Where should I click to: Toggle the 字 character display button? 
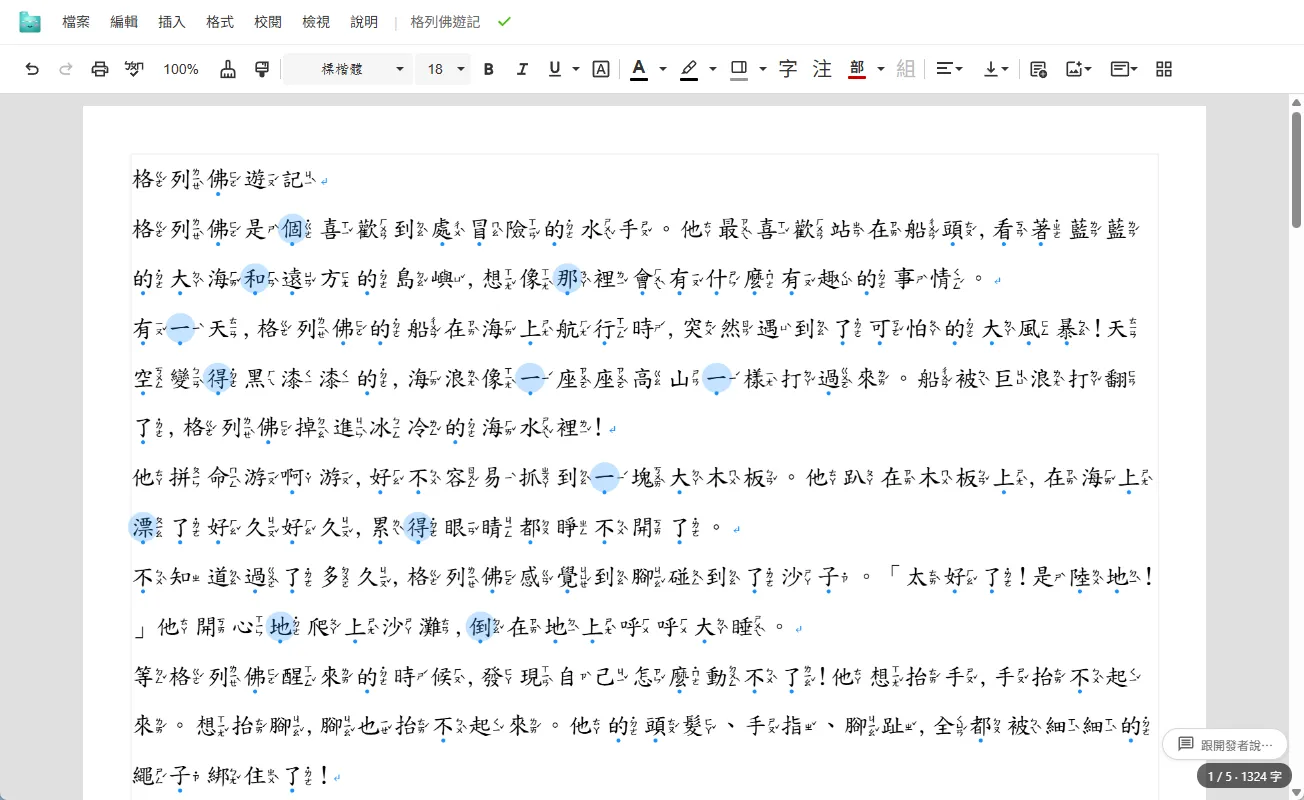pyautogui.click(x=788, y=69)
